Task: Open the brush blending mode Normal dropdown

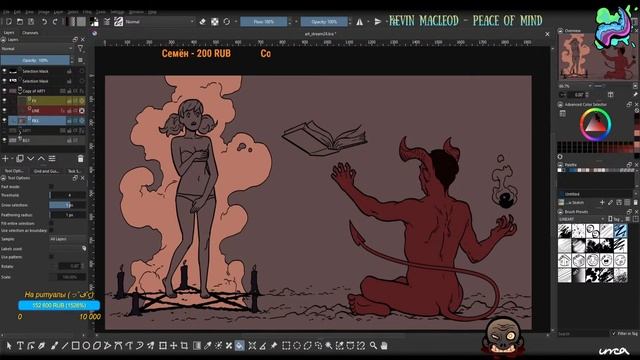Action: [x=160, y=22]
